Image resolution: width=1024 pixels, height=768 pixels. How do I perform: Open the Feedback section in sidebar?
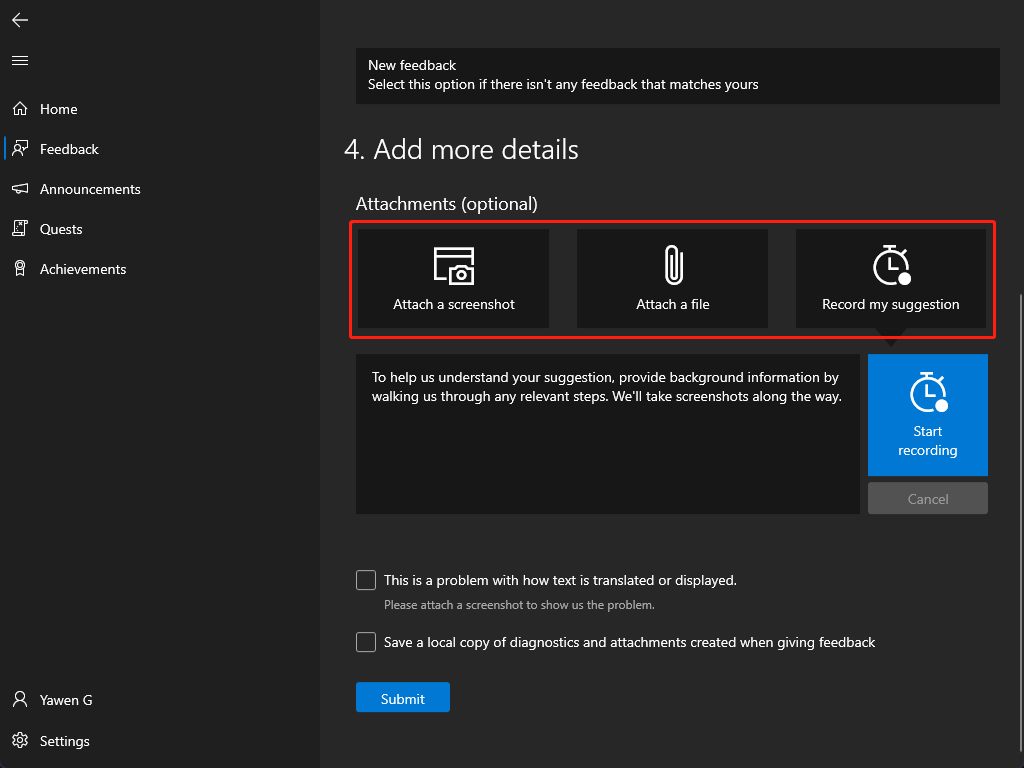coord(69,149)
